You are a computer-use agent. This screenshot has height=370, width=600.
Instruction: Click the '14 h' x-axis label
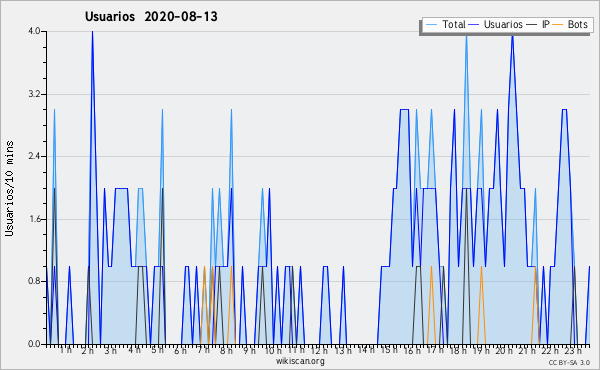[x=367, y=349]
